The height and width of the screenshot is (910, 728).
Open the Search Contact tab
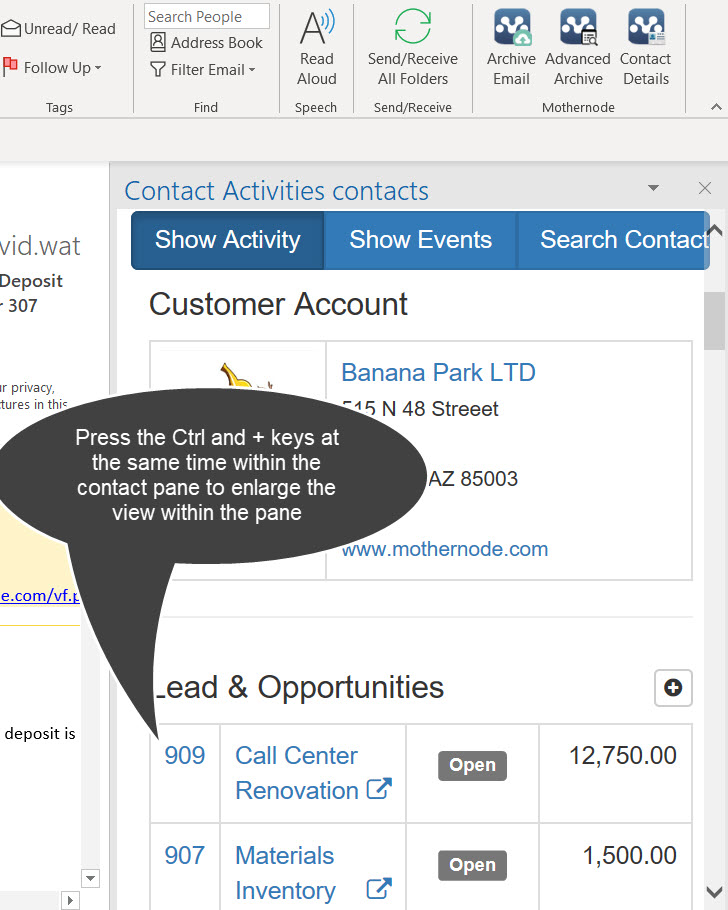613,240
